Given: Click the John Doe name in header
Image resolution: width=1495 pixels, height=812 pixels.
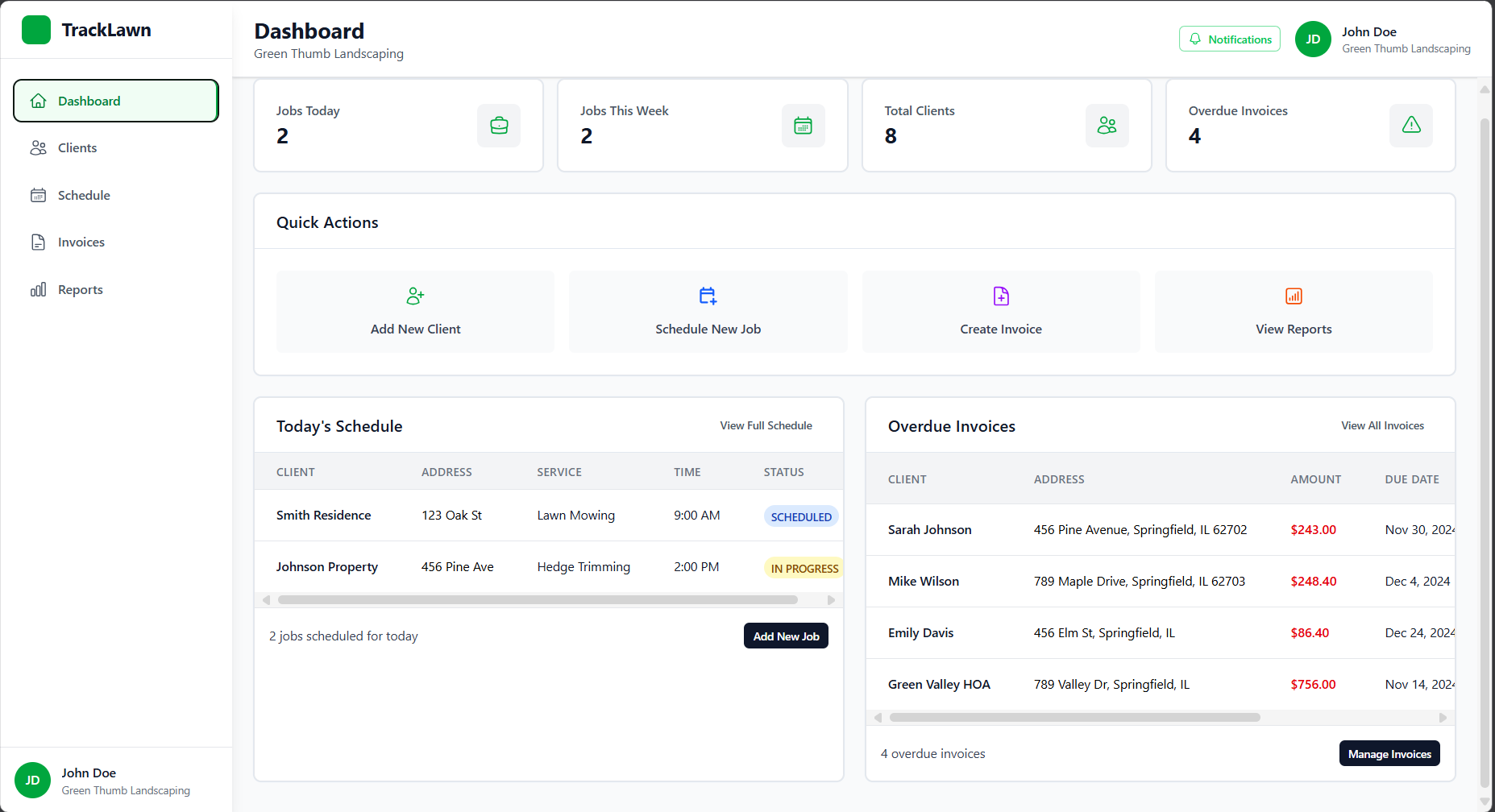Looking at the screenshot, I should 1368,31.
